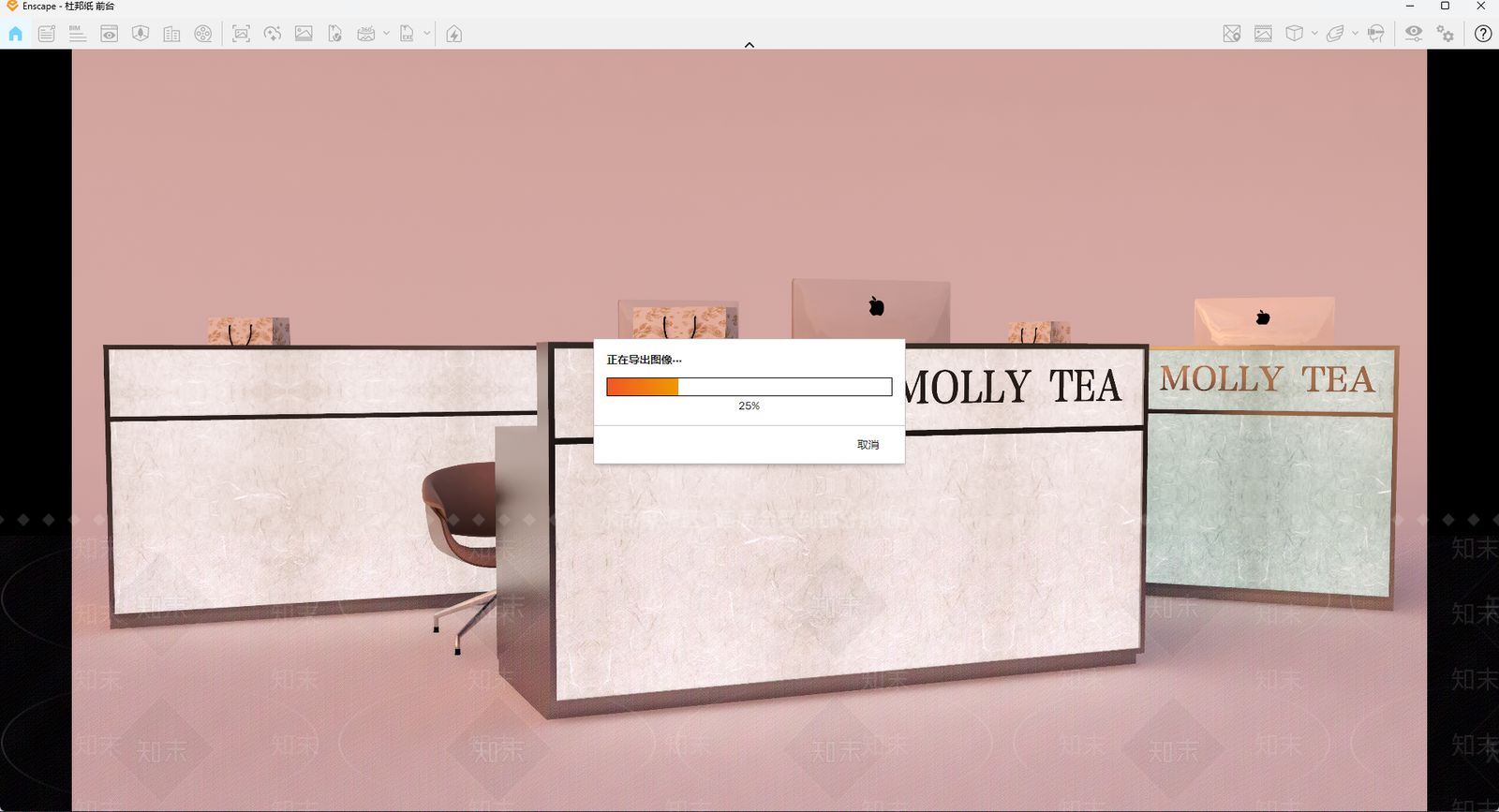
Task: Toggle the safe frame image icon
Action: click(x=1263, y=34)
